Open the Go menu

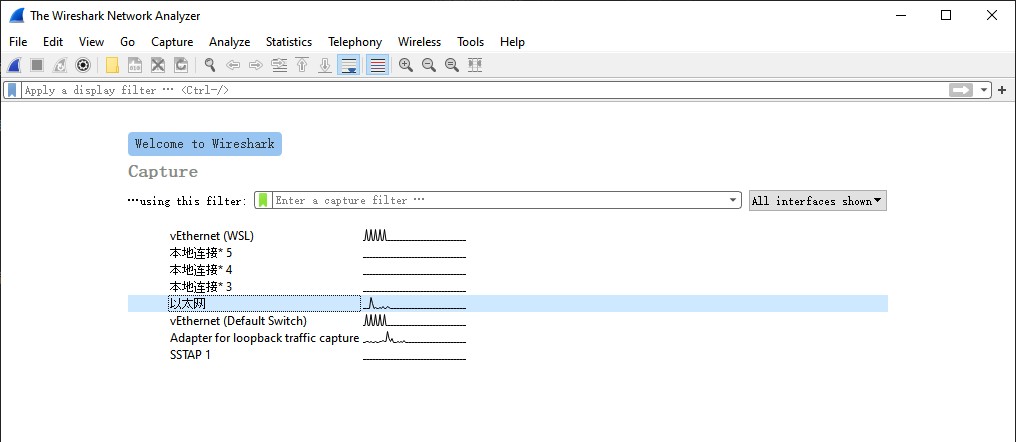(x=128, y=41)
